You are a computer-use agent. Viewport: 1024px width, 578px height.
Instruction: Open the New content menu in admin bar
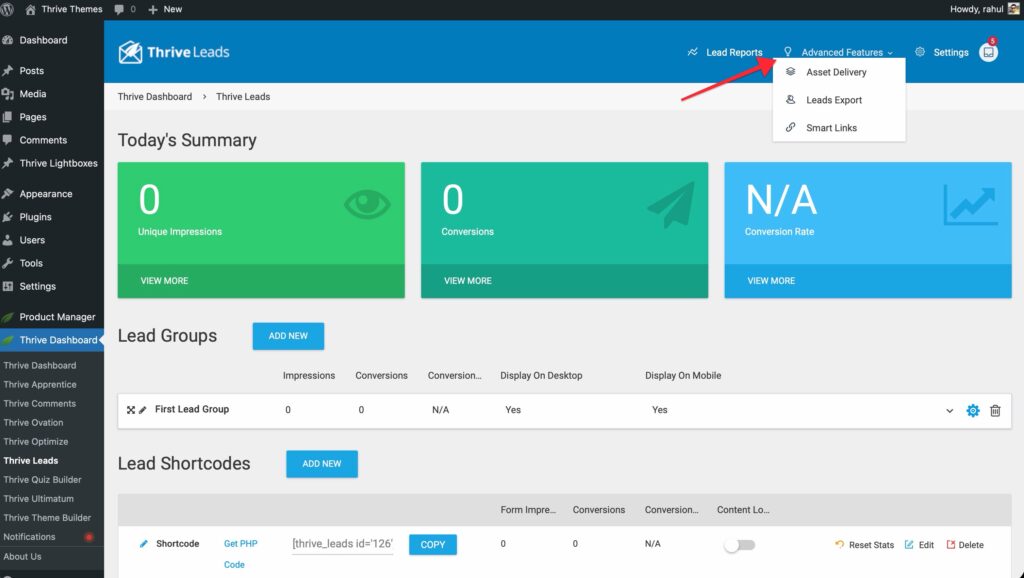pos(165,9)
